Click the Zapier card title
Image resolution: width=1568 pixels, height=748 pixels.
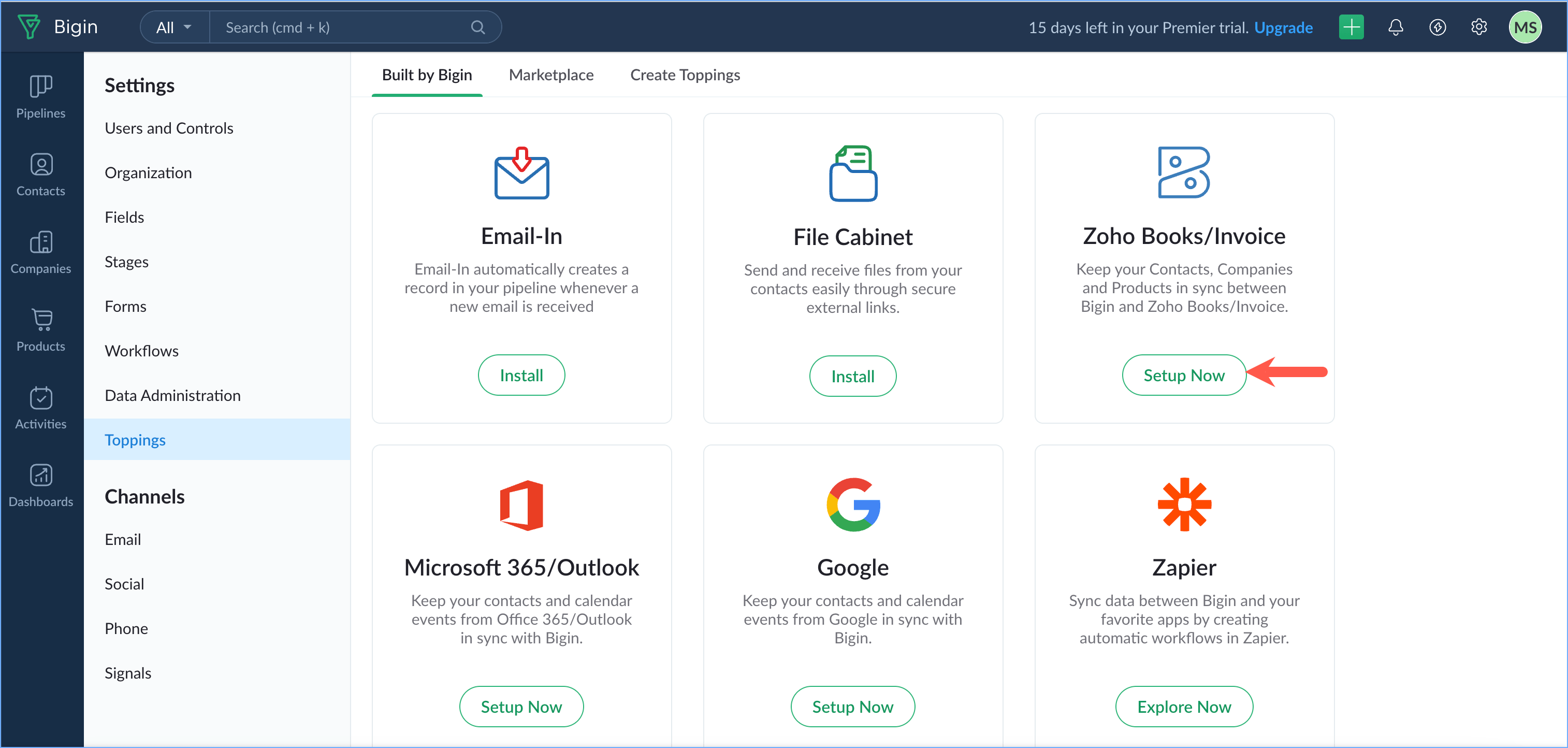point(1184,567)
